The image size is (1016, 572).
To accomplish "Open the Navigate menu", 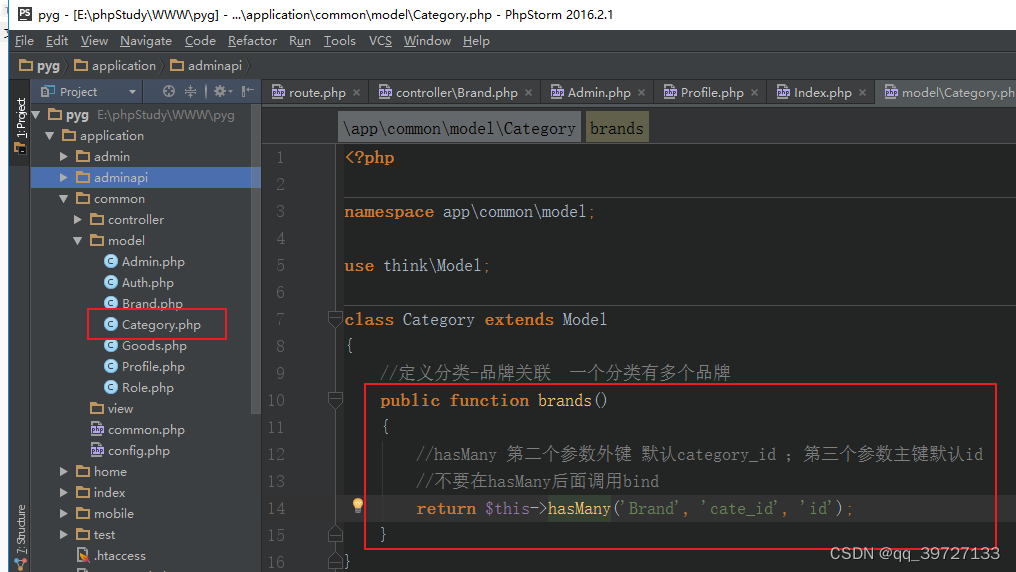I will [146, 41].
